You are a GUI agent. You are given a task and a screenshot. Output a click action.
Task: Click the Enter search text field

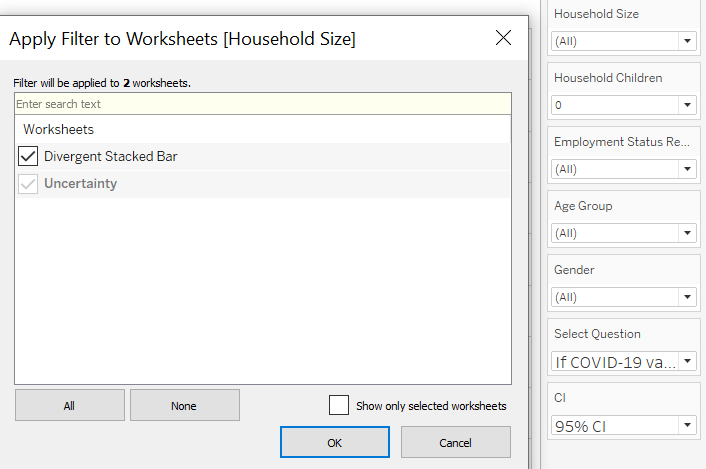pyautogui.click(x=262, y=104)
